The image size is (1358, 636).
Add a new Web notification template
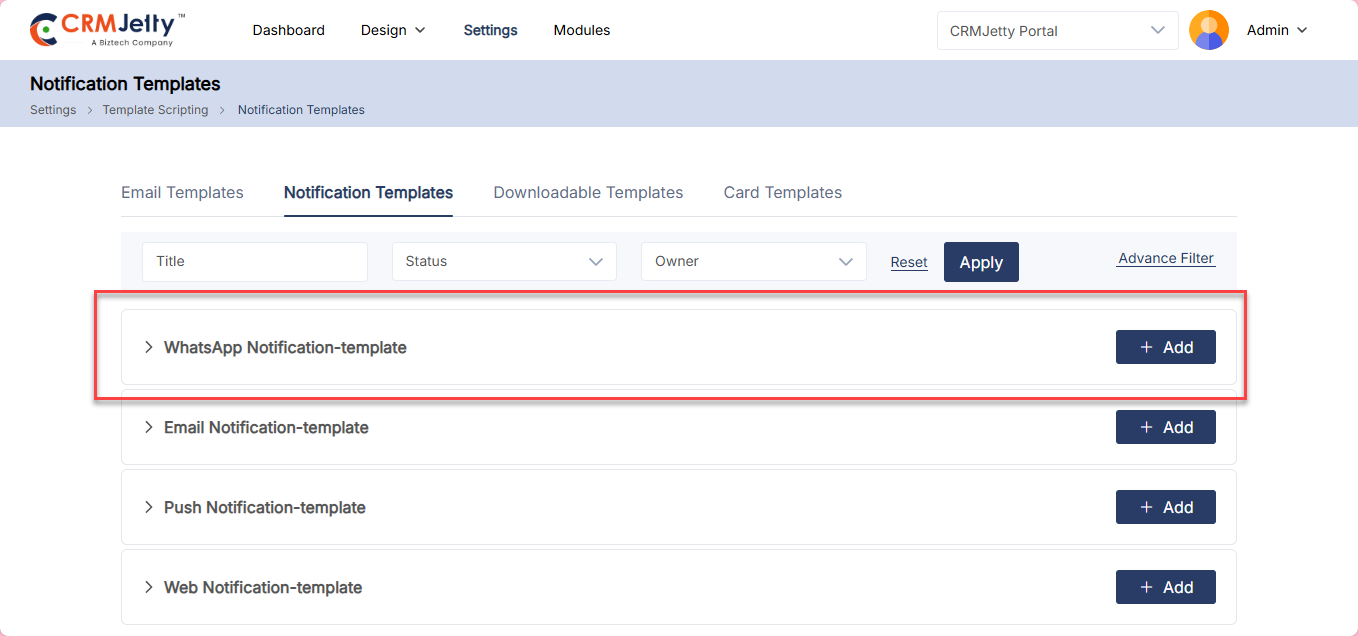click(x=1165, y=587)
